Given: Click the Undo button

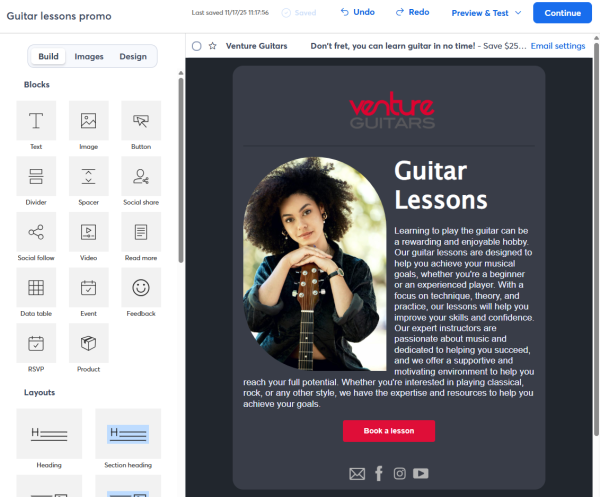Looking at the screenshot, I should pos(357,12).
